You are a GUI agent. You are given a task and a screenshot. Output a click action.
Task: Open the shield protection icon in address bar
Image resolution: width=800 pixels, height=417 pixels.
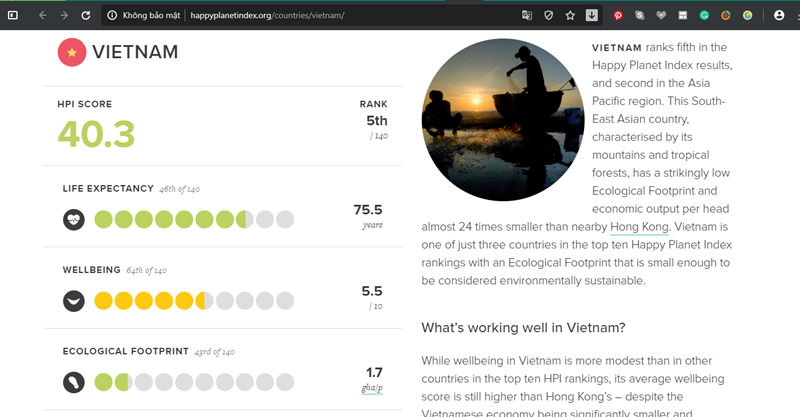[x=548, y=15]
